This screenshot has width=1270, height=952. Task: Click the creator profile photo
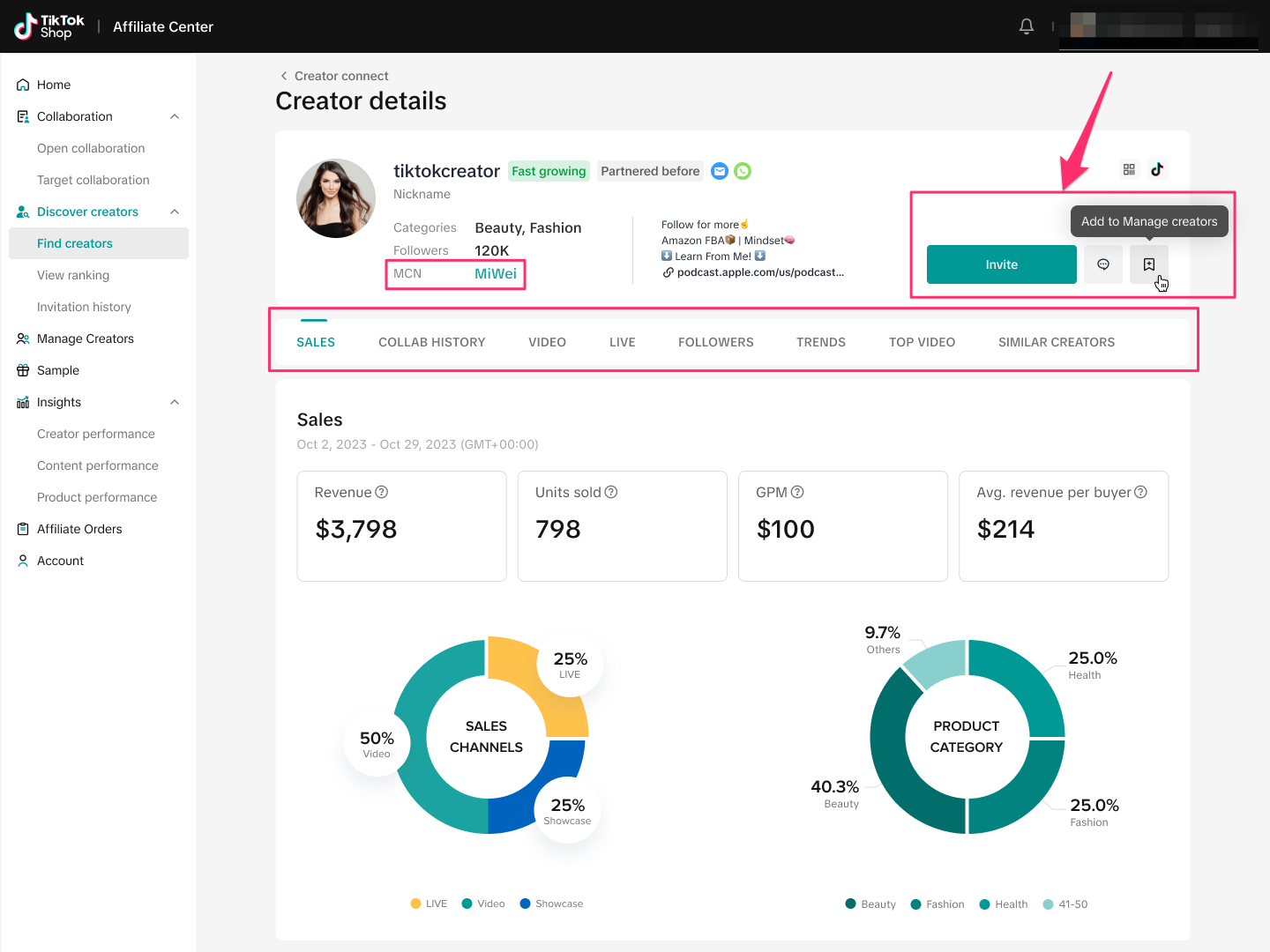336,198
